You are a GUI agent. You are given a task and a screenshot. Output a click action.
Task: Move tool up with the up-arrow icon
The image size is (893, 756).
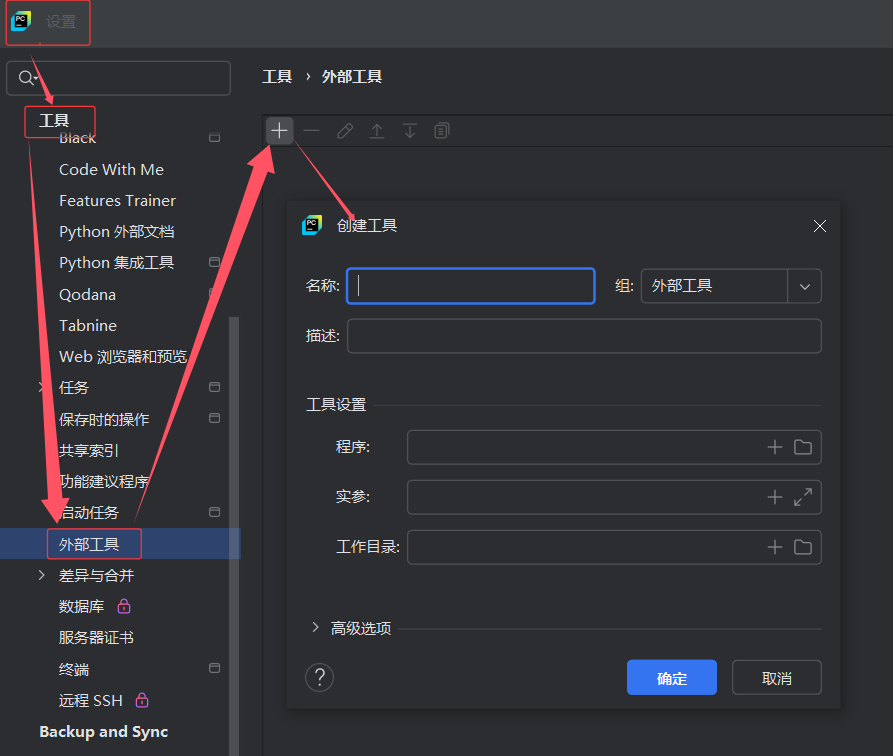376,130
